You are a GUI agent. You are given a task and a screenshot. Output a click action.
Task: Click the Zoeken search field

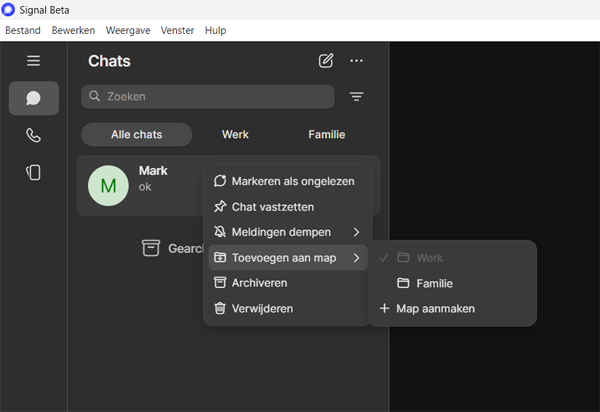(208, 97)
